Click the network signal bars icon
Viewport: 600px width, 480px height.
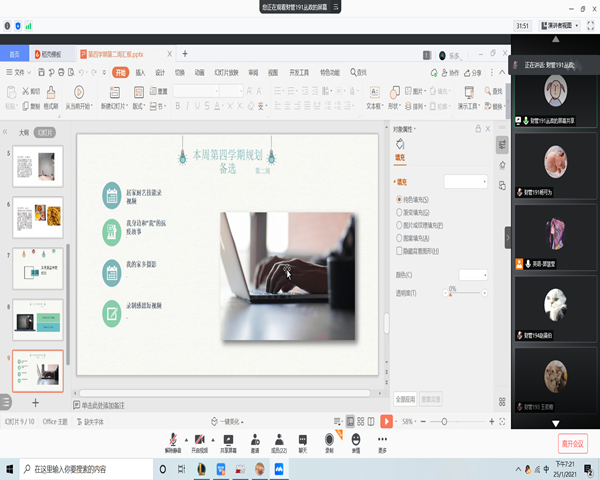pos(28,26)
